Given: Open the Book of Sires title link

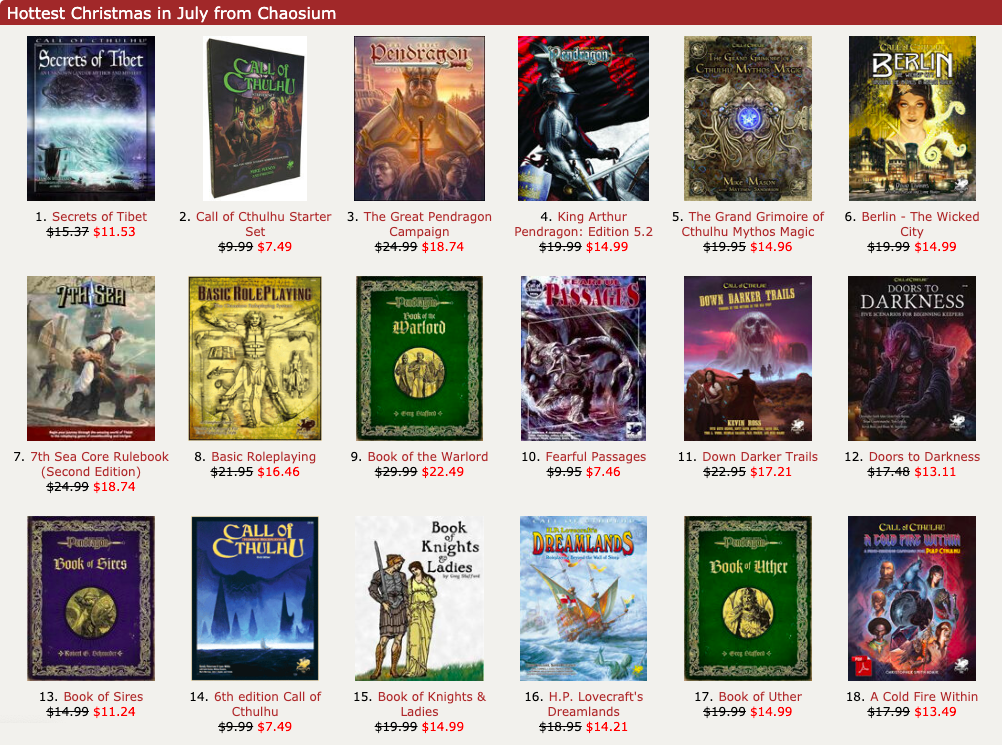Looking at the screenshot, I should [x=104, y=697].
